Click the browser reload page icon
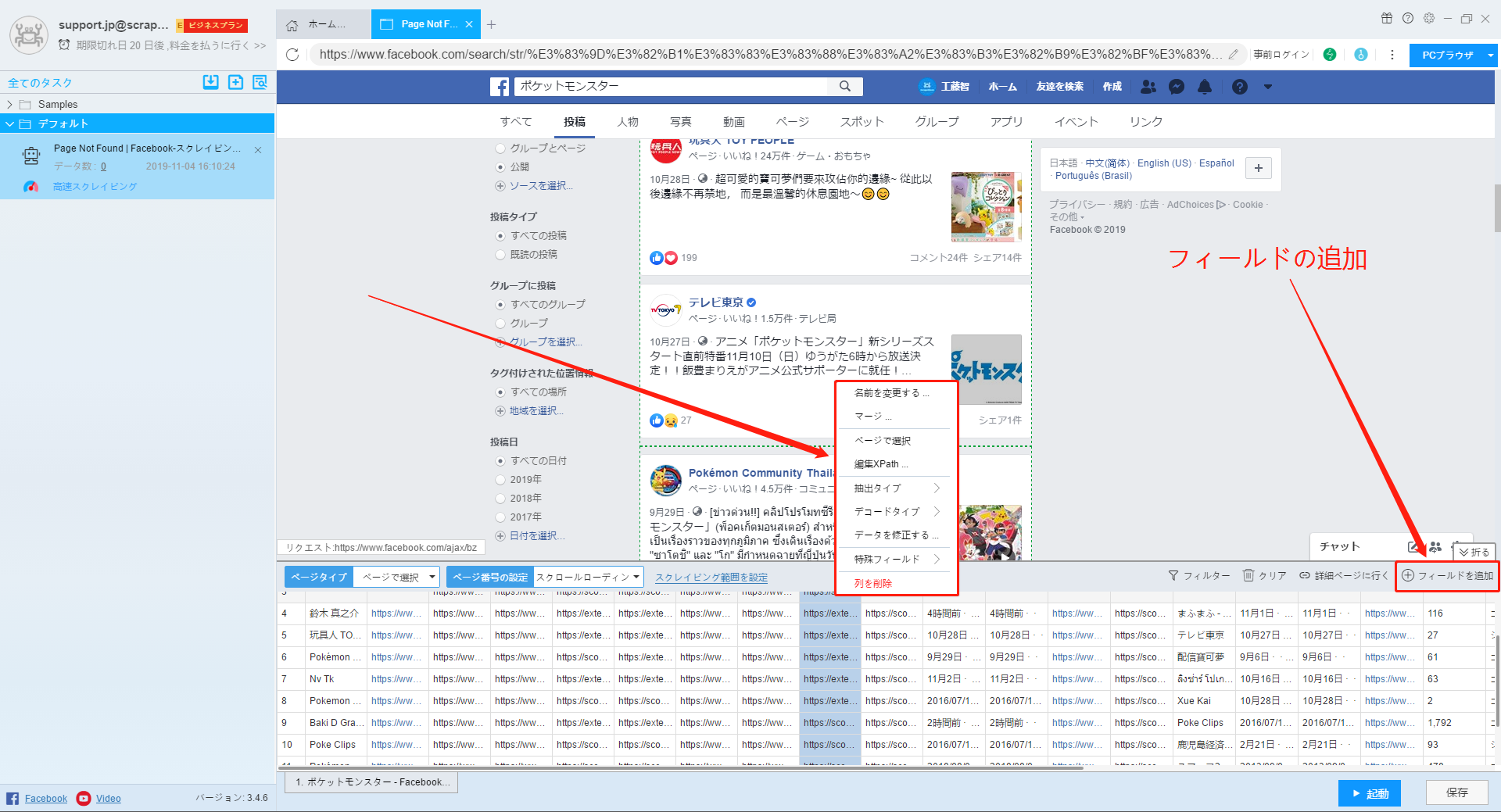 tap(292, 55)
